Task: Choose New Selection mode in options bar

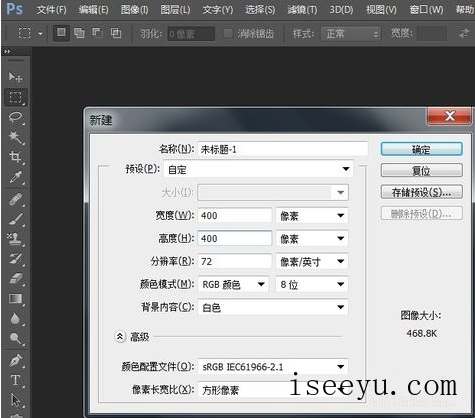Action: [x=61, y=33]
